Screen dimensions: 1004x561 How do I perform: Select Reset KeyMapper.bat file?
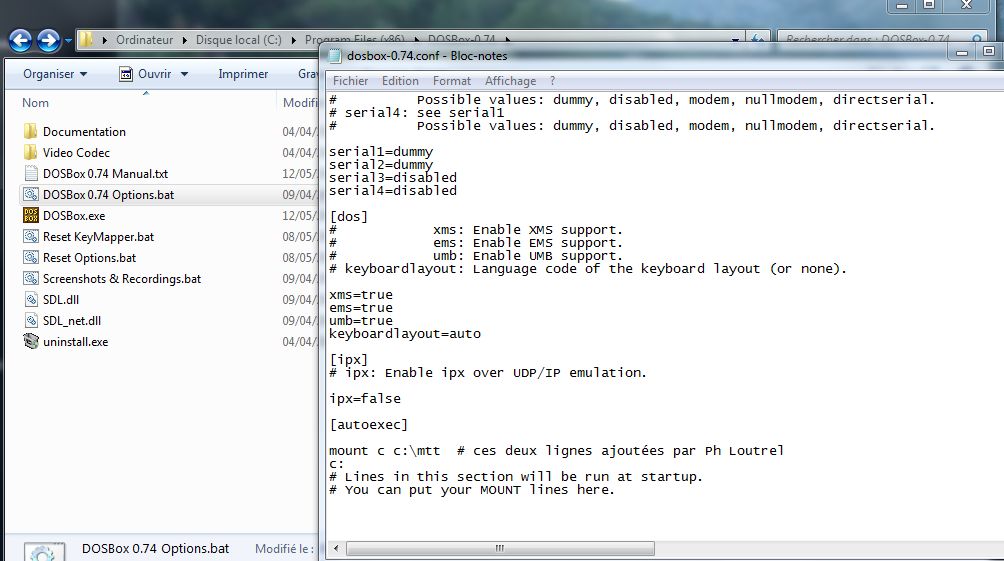click(98, 237)
